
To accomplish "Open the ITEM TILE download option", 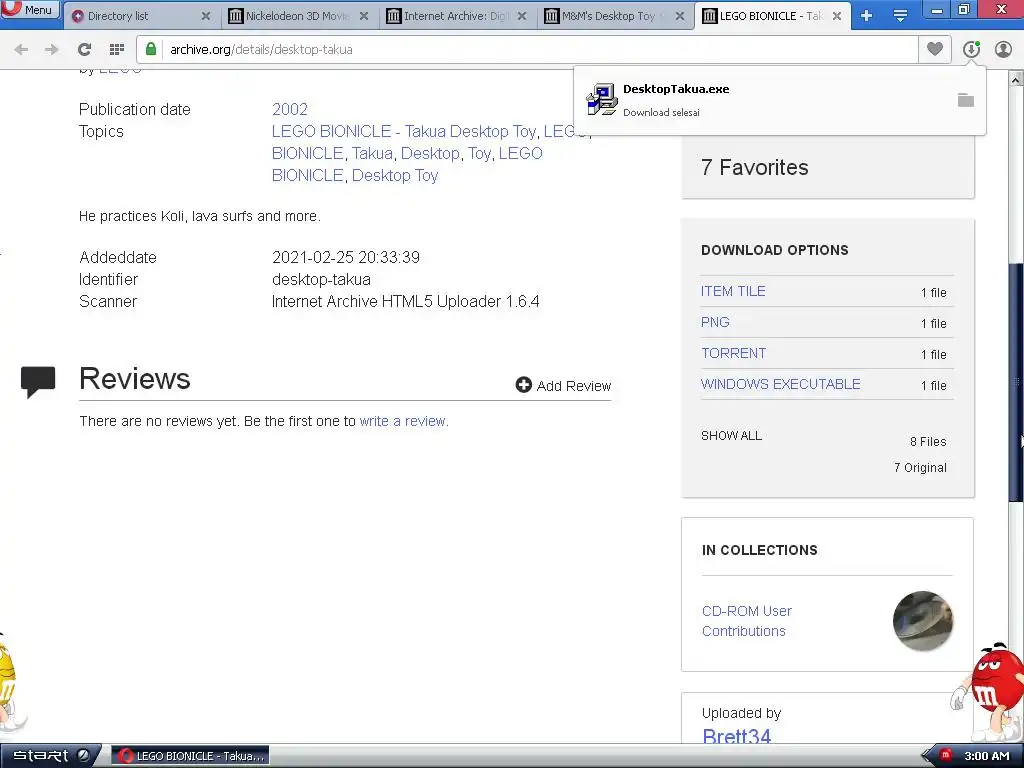I will coord(733,291).
